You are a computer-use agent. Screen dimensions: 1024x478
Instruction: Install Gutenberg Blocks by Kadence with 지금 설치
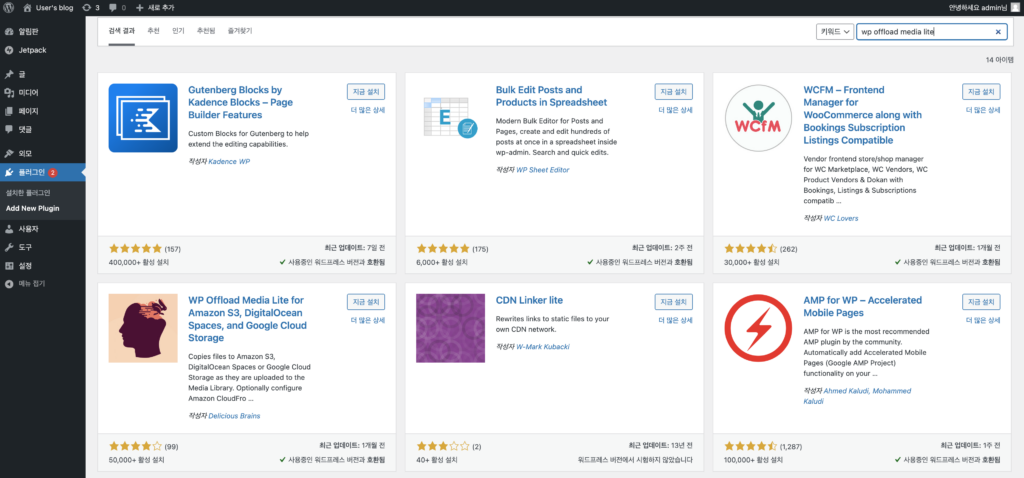click(x=366, y=91)
